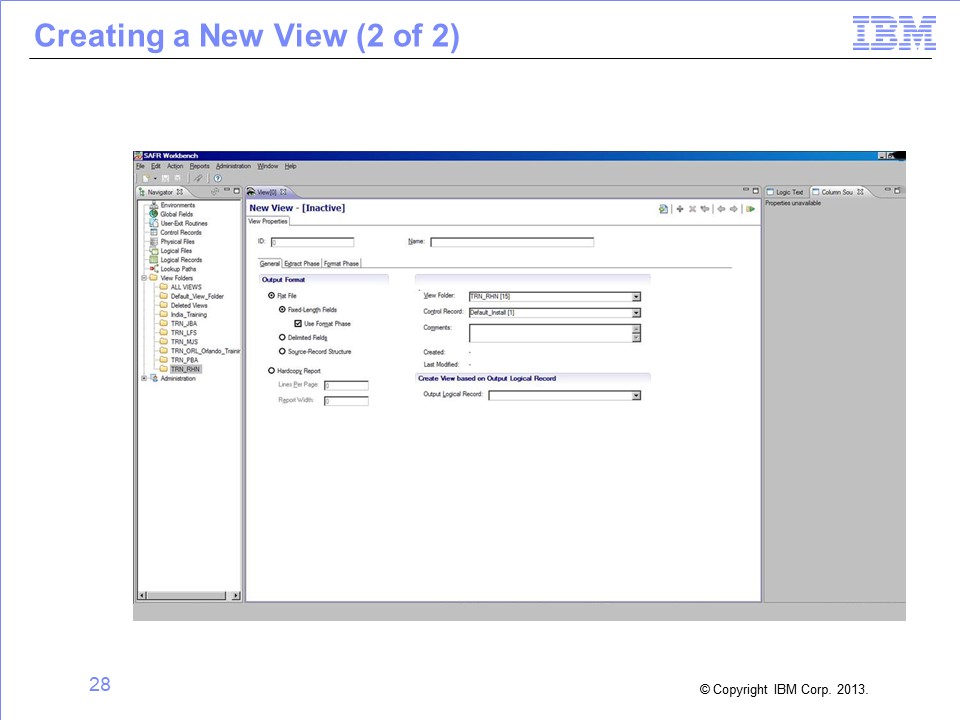Select the Source-Record Structure radio button
Screen dimensions: 960x720
tap(282, 351)
